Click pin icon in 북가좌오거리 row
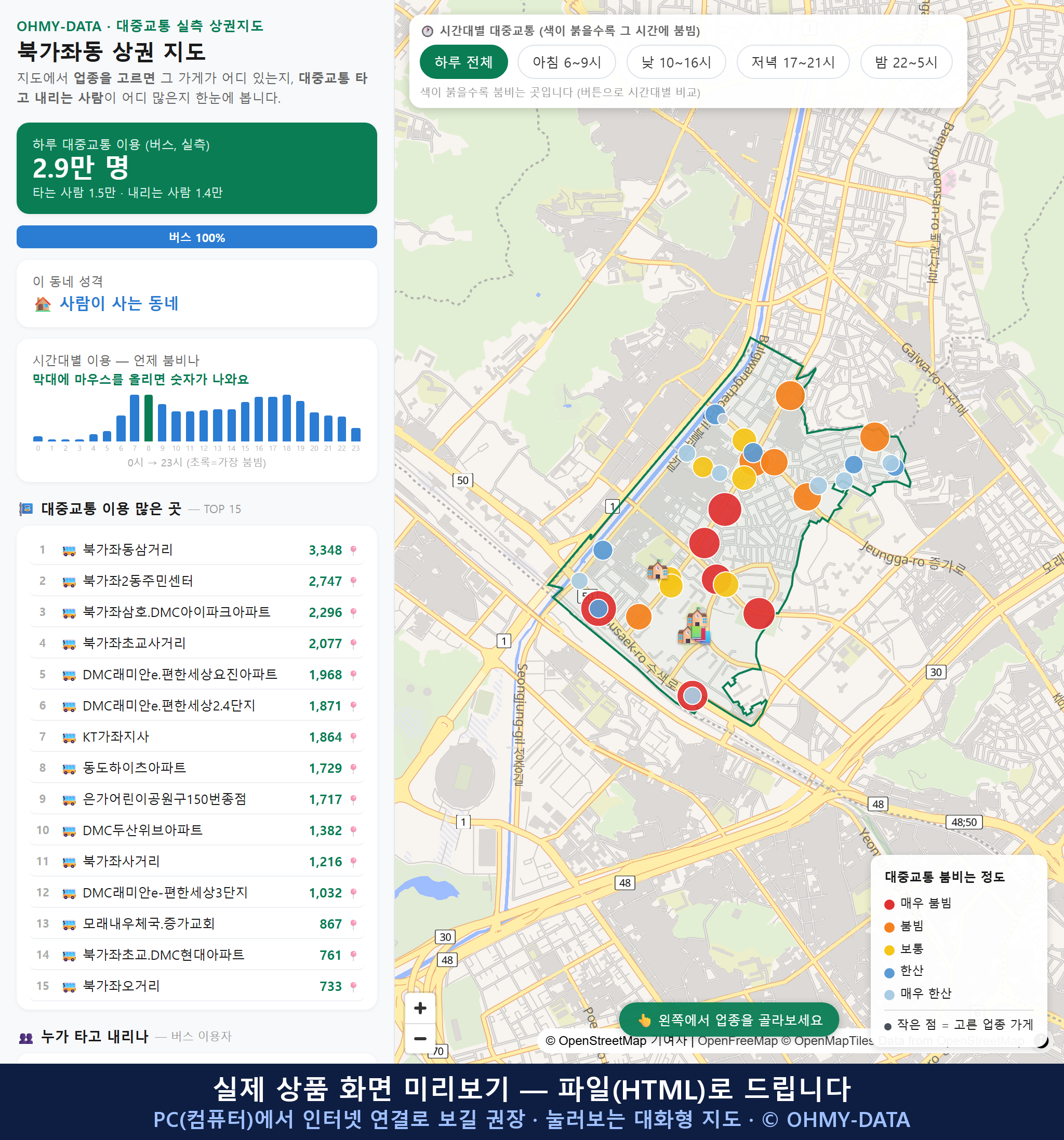 coord(353,986)
